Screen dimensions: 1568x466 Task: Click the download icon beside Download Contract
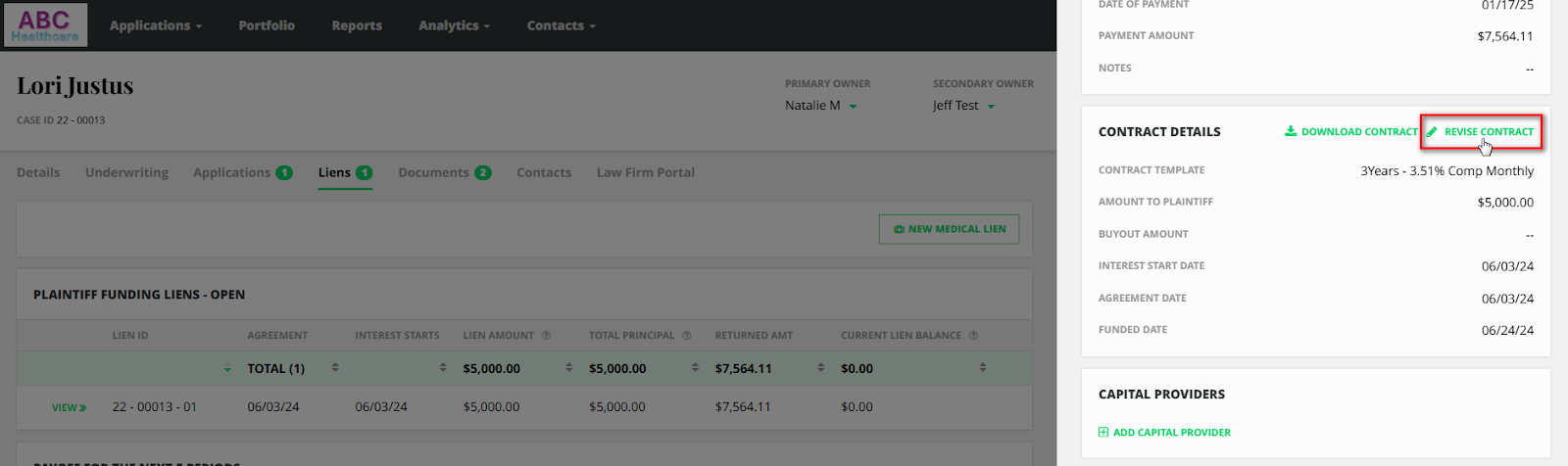click(x=1291, y=131)
